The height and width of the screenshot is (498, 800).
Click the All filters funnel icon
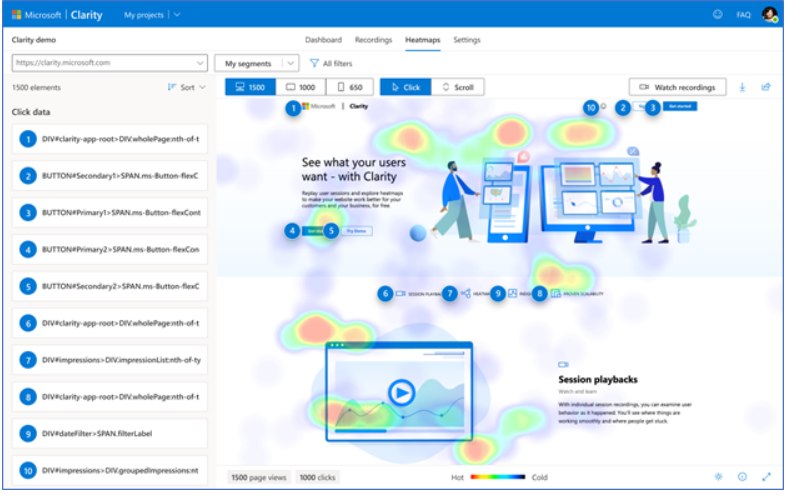(x=314, y=63)
